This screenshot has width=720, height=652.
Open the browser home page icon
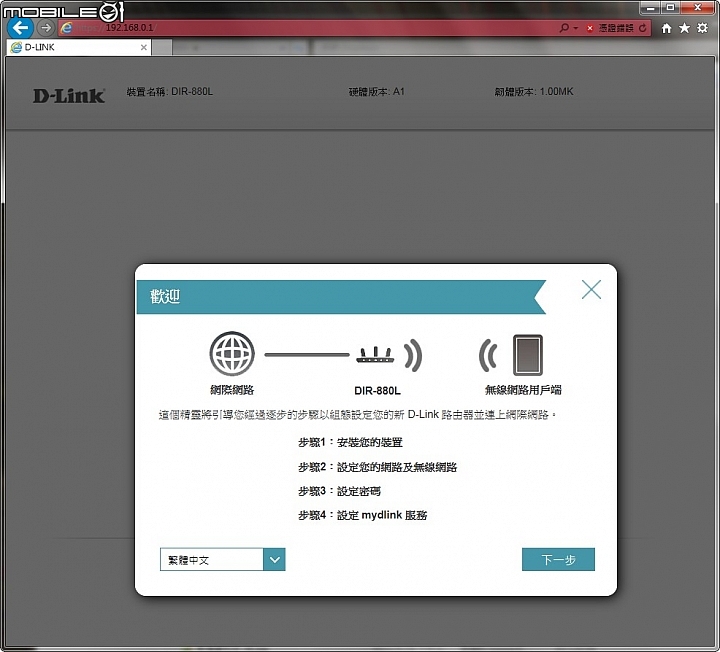666,28
